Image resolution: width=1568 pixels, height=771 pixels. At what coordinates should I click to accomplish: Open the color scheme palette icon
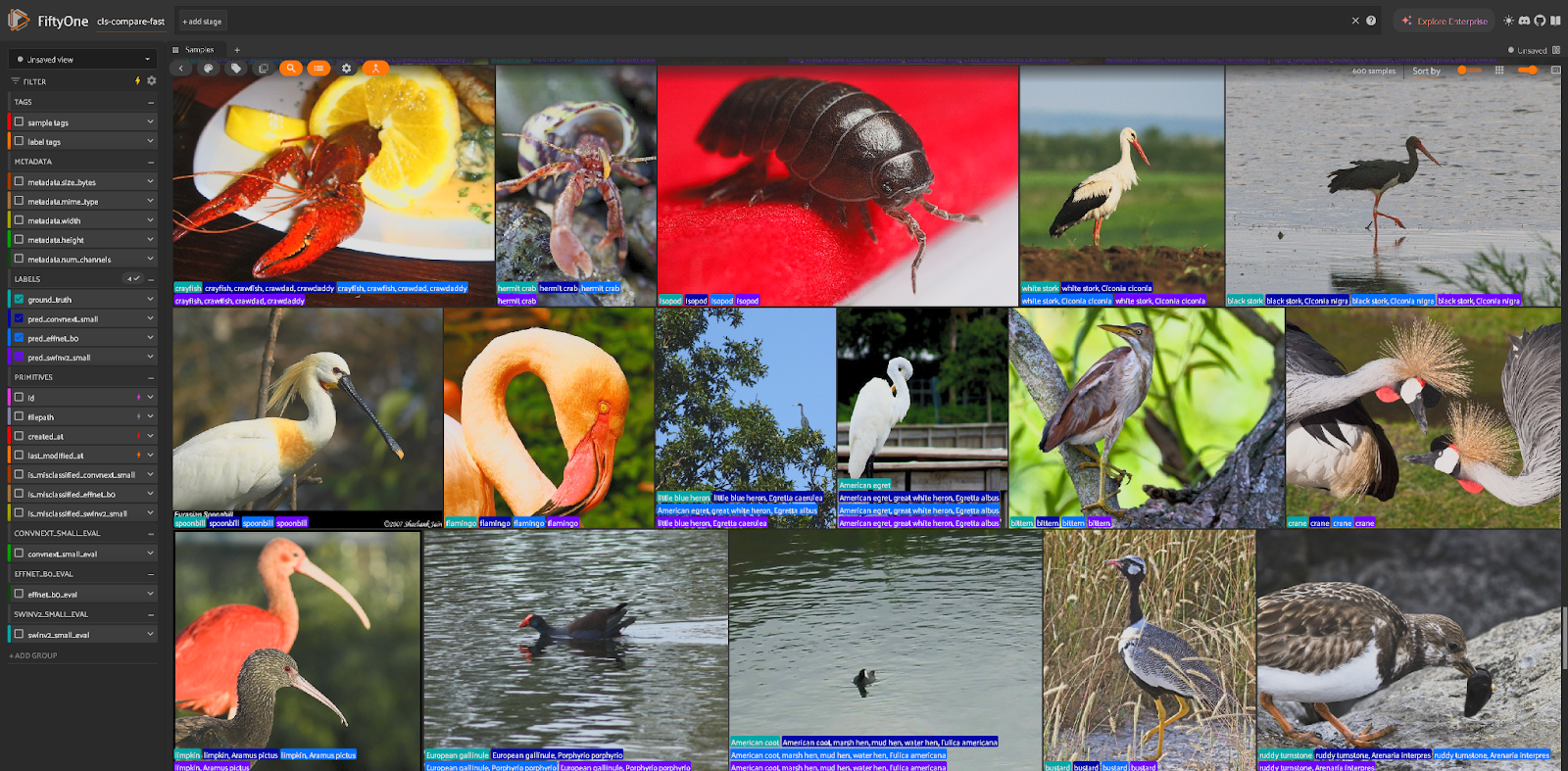point(209,69)
